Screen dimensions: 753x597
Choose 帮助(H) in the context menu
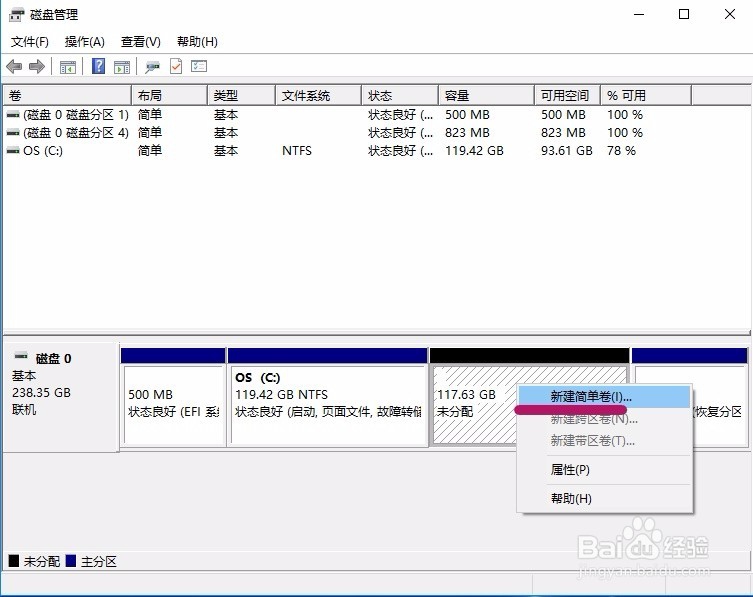point(604,498)
